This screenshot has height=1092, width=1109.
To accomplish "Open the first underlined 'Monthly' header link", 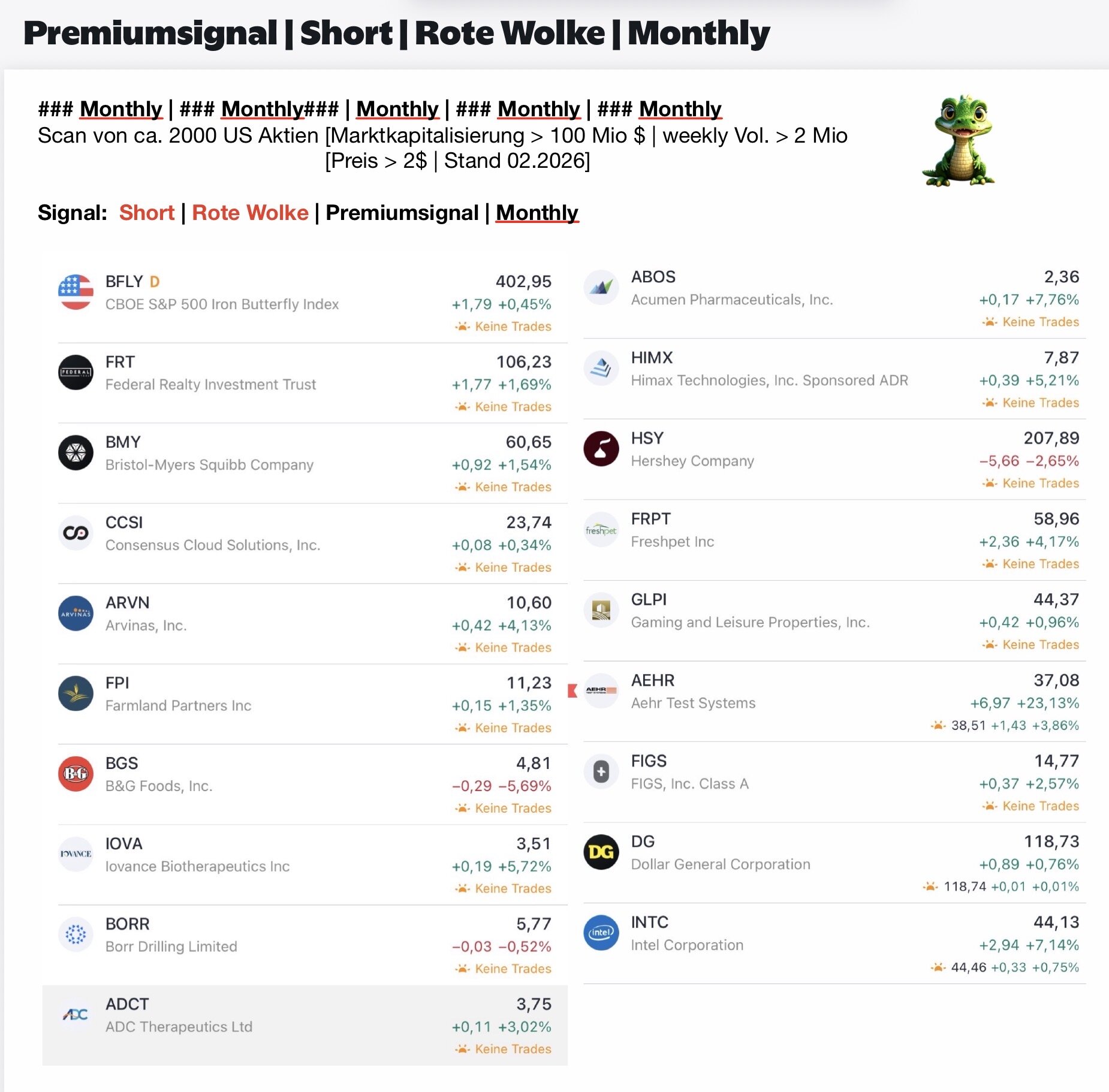I will pos(120,109).
